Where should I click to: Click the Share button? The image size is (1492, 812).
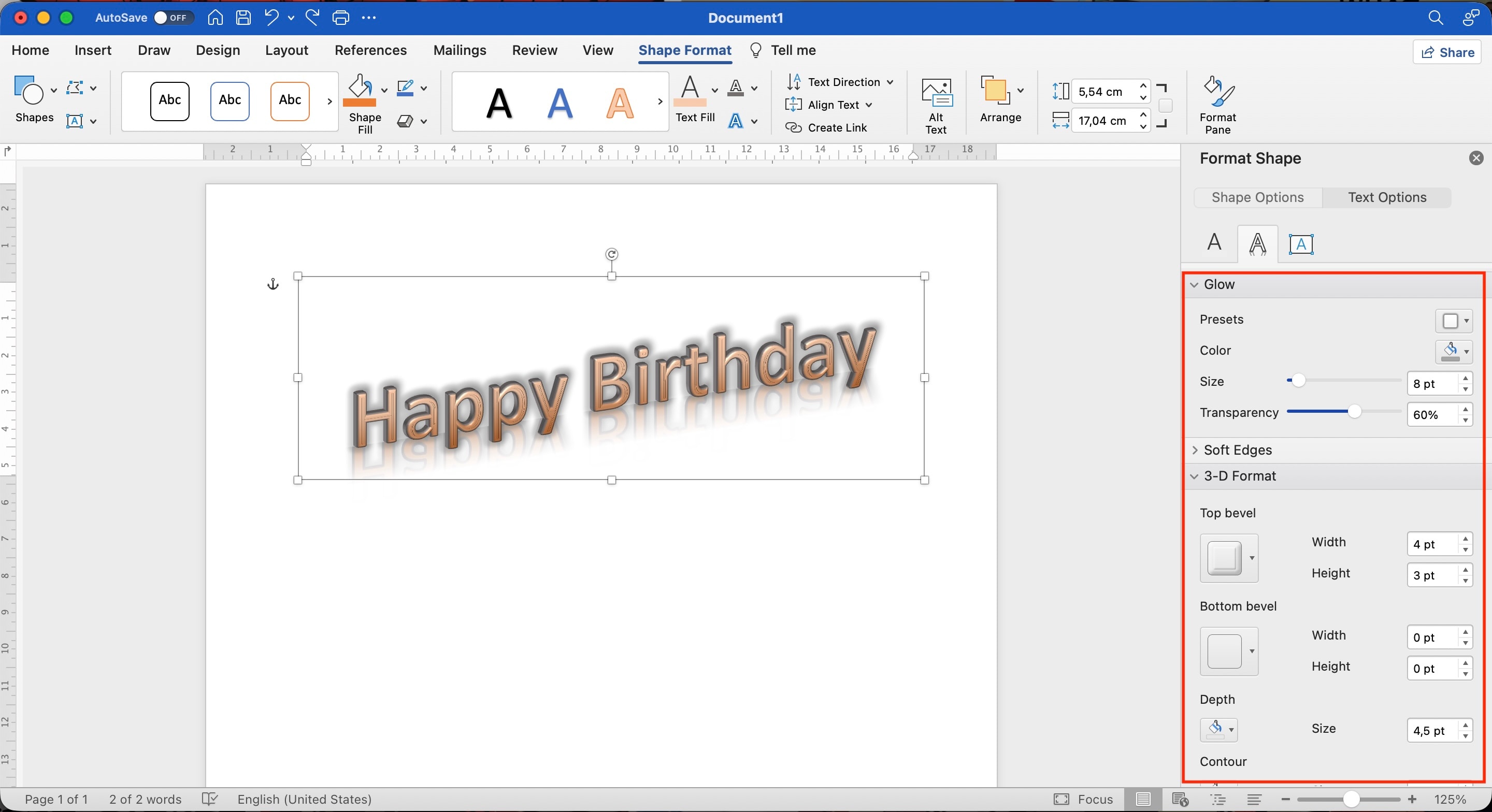pos(1447,52)
